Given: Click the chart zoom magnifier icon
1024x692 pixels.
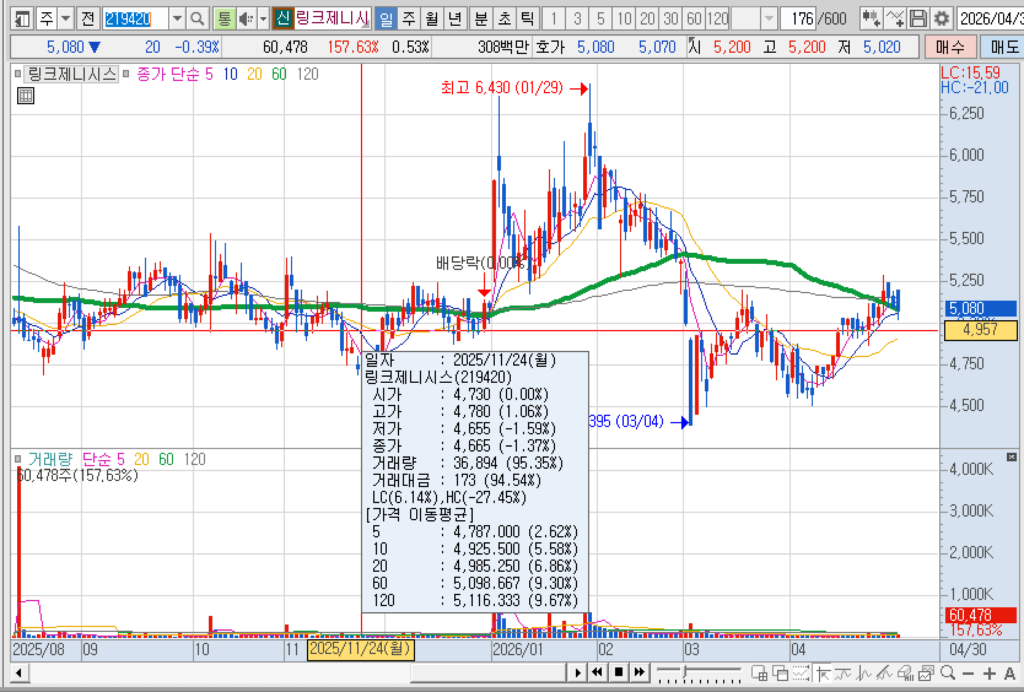Looking at the screenshot, I should point(948,672).
